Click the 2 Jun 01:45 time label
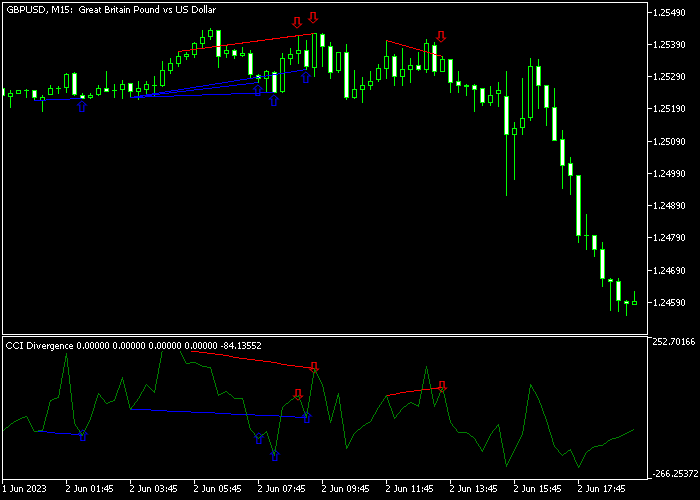 tap(89, 489)
